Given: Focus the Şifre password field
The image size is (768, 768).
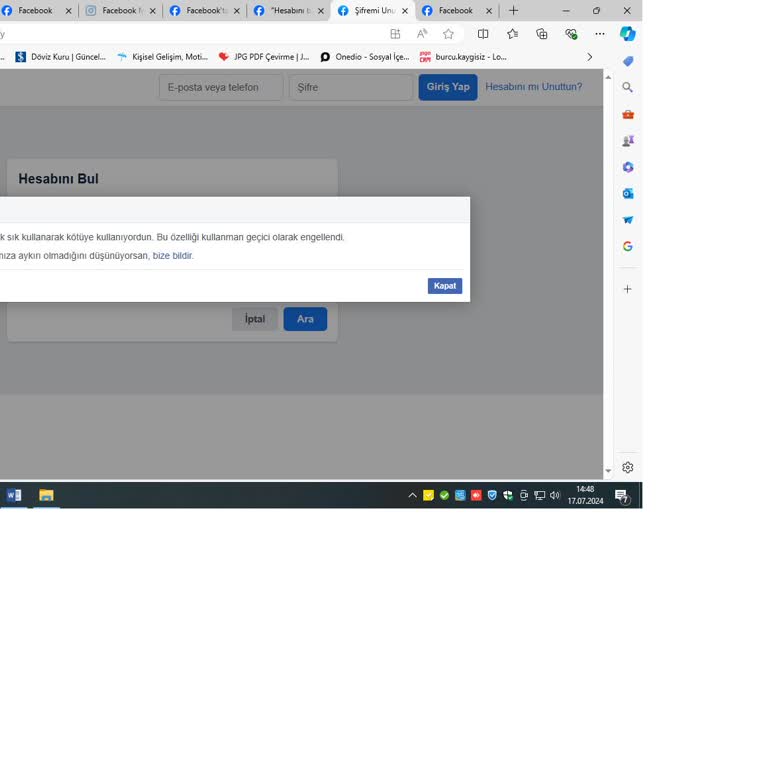Looking at the screenshot, I should coord(351,87).
